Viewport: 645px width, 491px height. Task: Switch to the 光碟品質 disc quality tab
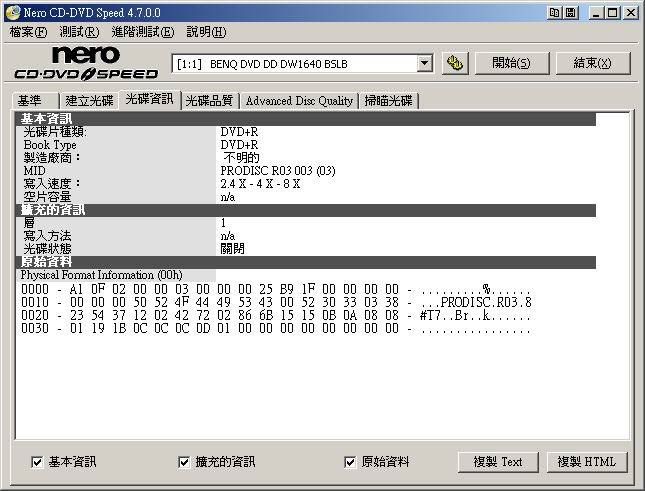[x=209, y=101]
